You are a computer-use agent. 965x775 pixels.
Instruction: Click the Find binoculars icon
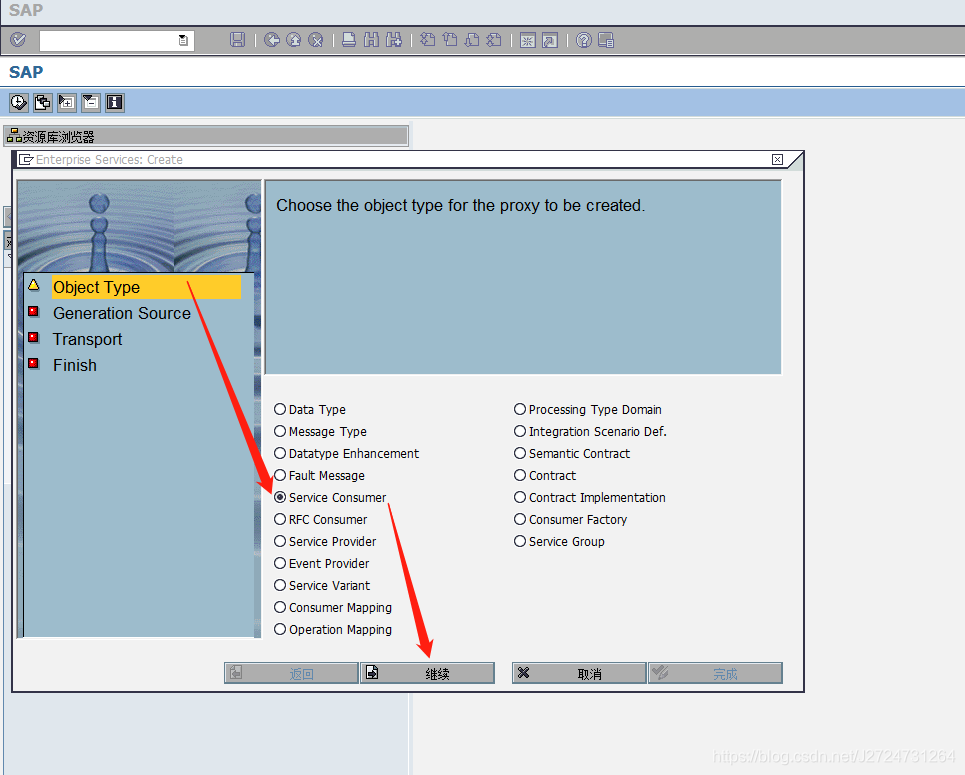pos(371,40)
